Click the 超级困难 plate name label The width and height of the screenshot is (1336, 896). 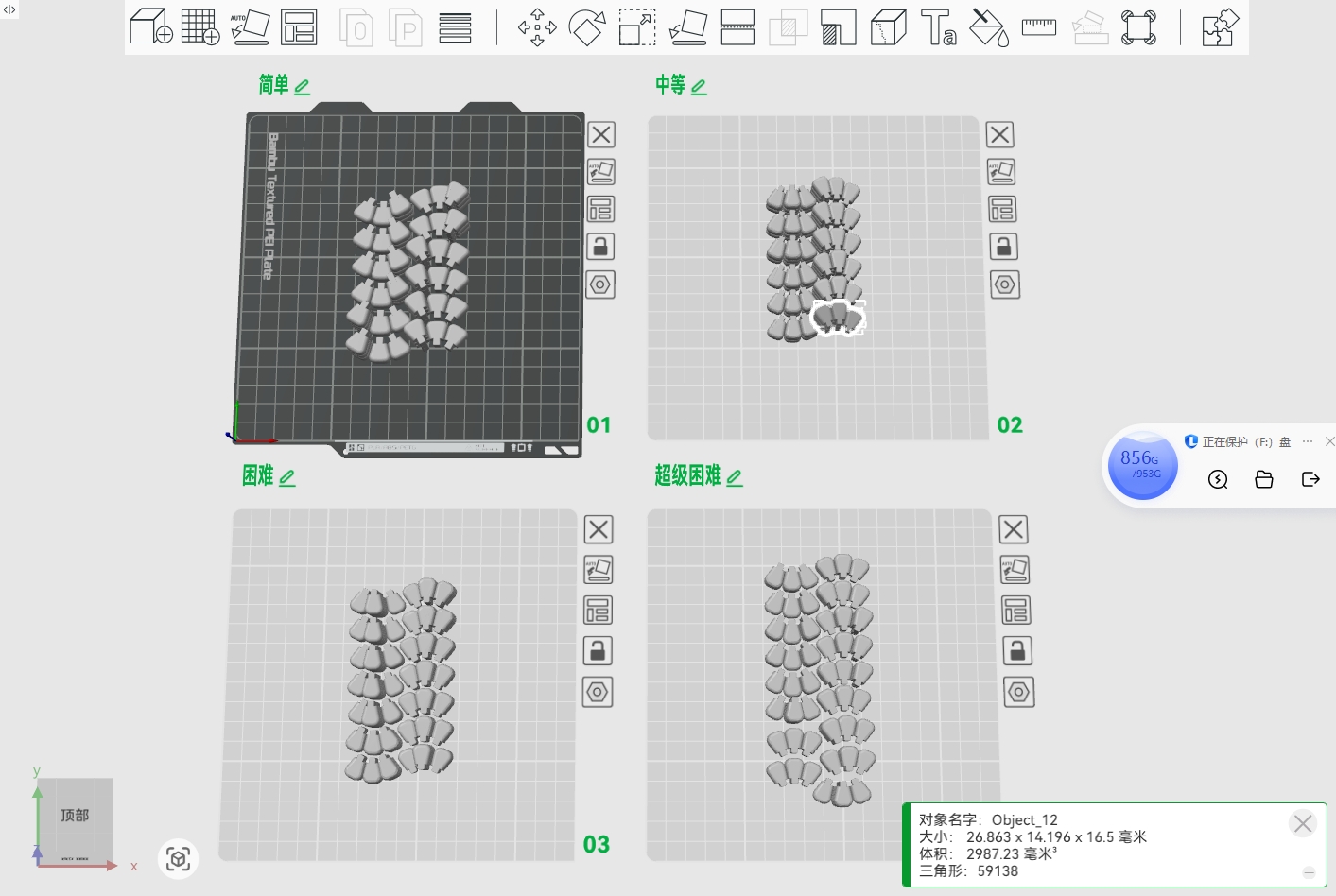(688, 476)
